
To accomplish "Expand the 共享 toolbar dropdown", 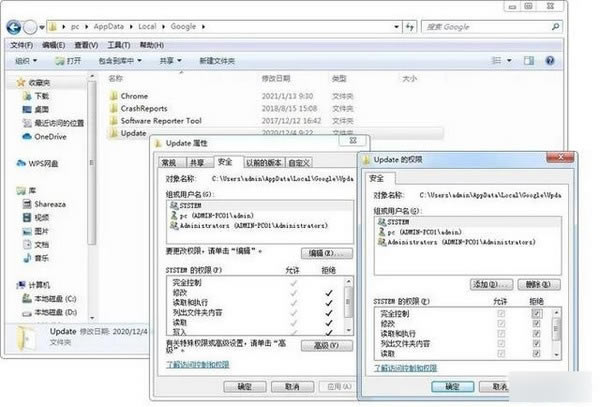I will pyautogui.click(x=171, y=61).
